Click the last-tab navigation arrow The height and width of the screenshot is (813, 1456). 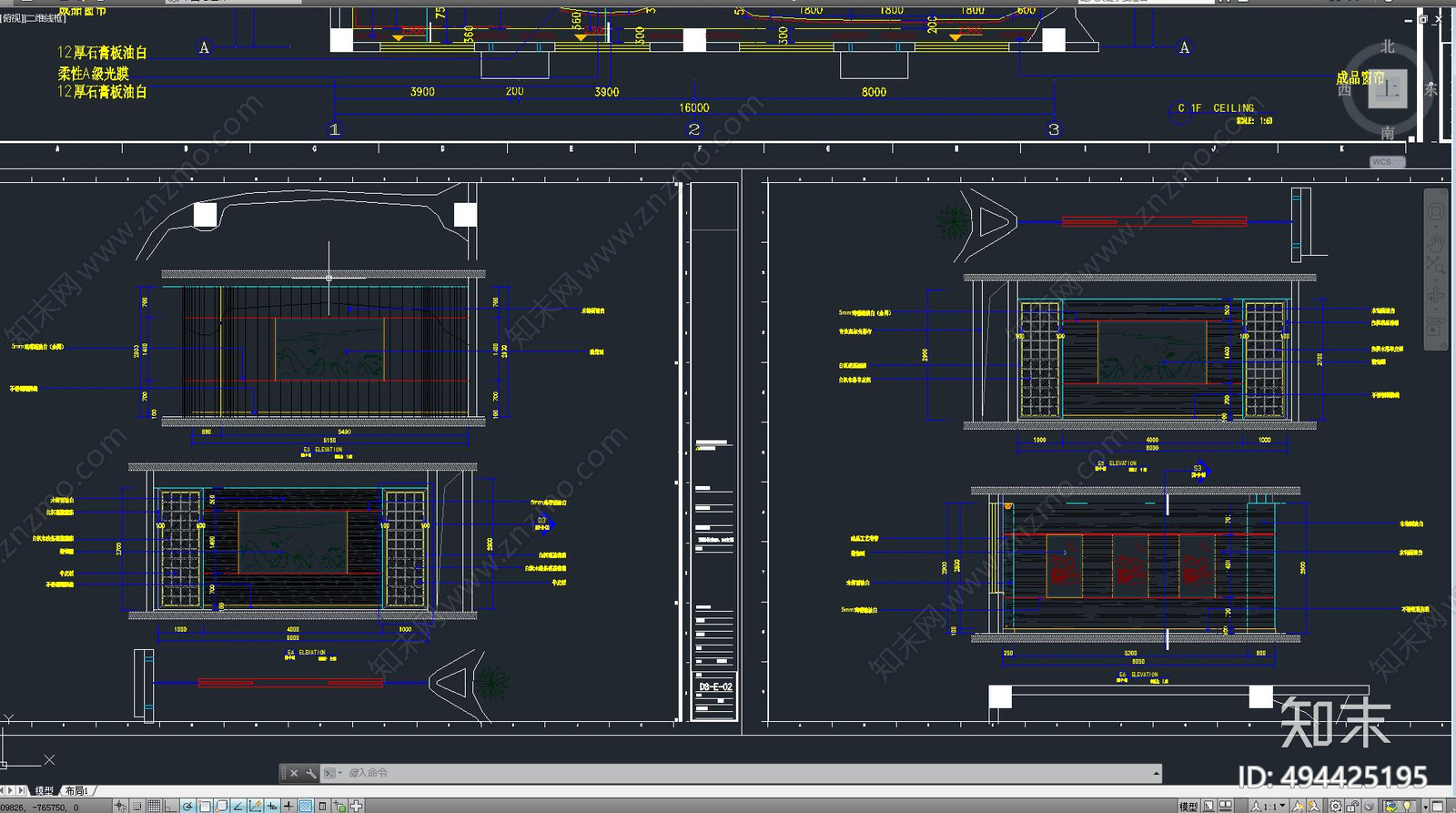(x=21, y=790)
